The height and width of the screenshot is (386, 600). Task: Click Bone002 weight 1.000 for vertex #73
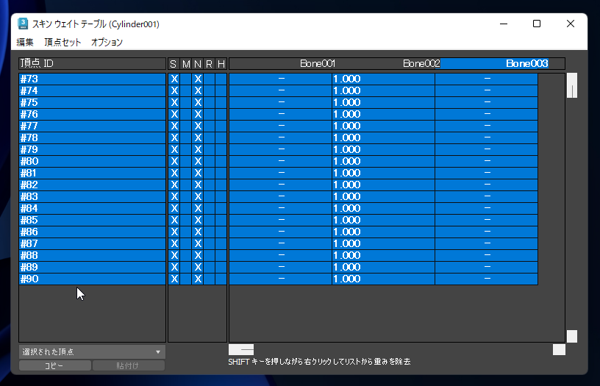click(383, 79)
